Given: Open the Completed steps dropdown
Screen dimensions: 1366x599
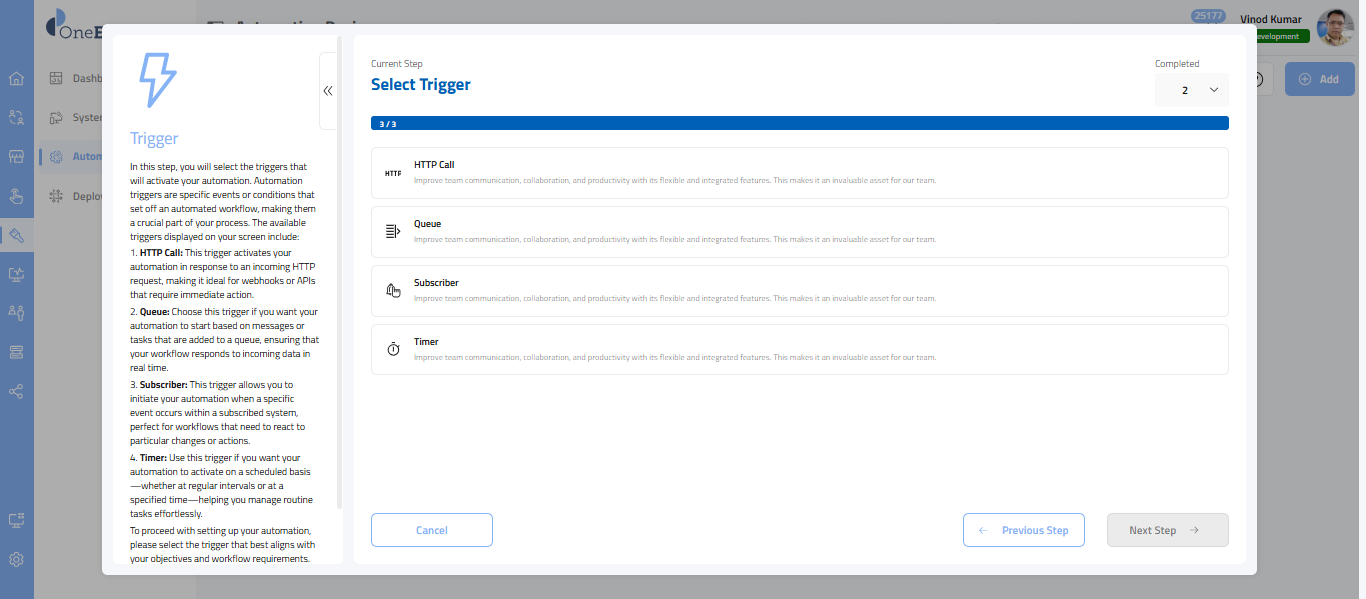Looking at the screenshot, I should (1192, 90).
